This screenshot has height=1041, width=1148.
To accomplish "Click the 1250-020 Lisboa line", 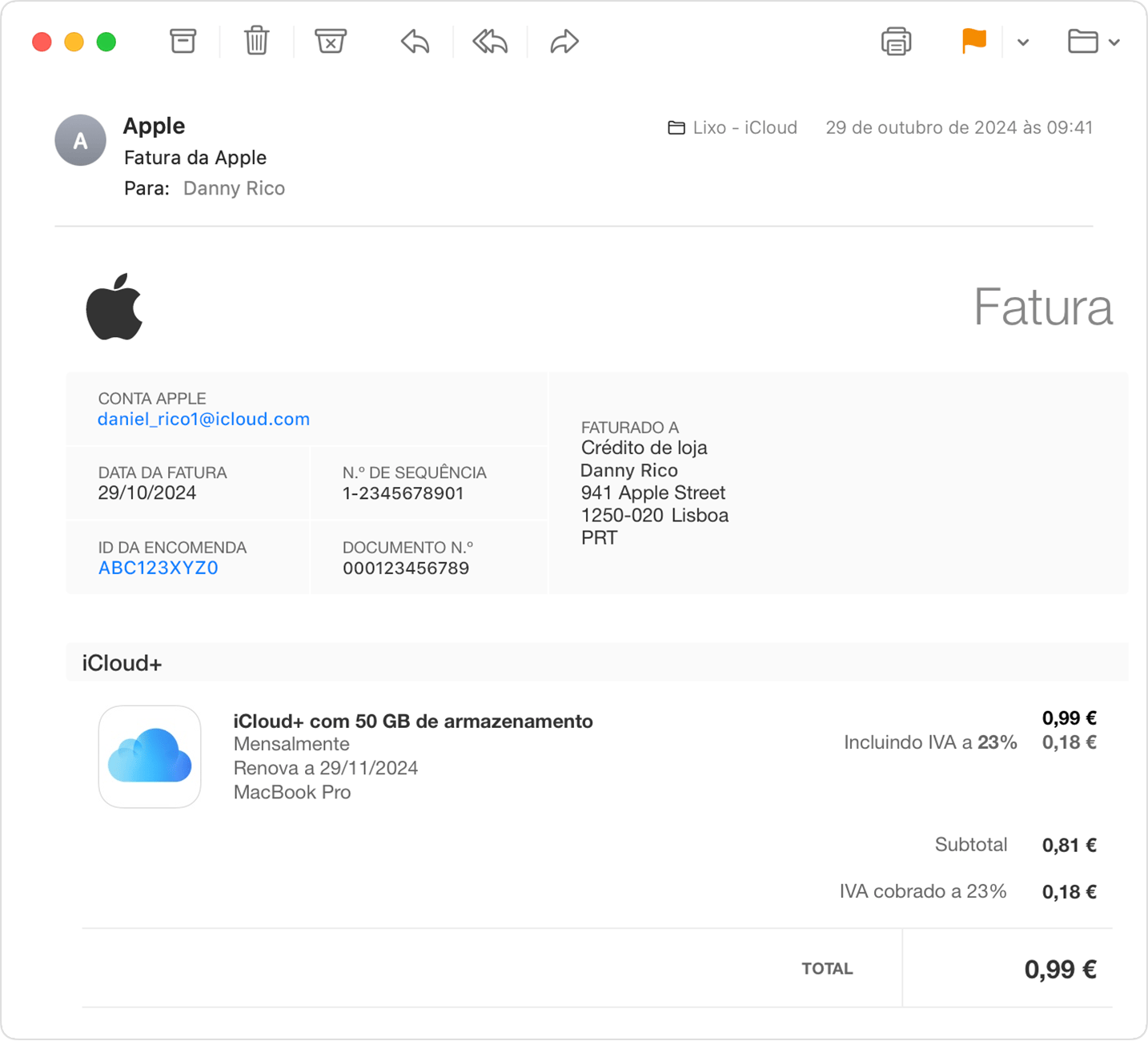I will pos(655,515).
